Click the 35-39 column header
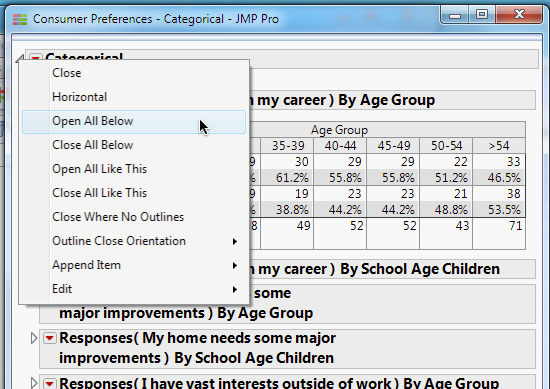Image resolution: width=550 pixels, height=389 pixels. [x=288, y=146]
